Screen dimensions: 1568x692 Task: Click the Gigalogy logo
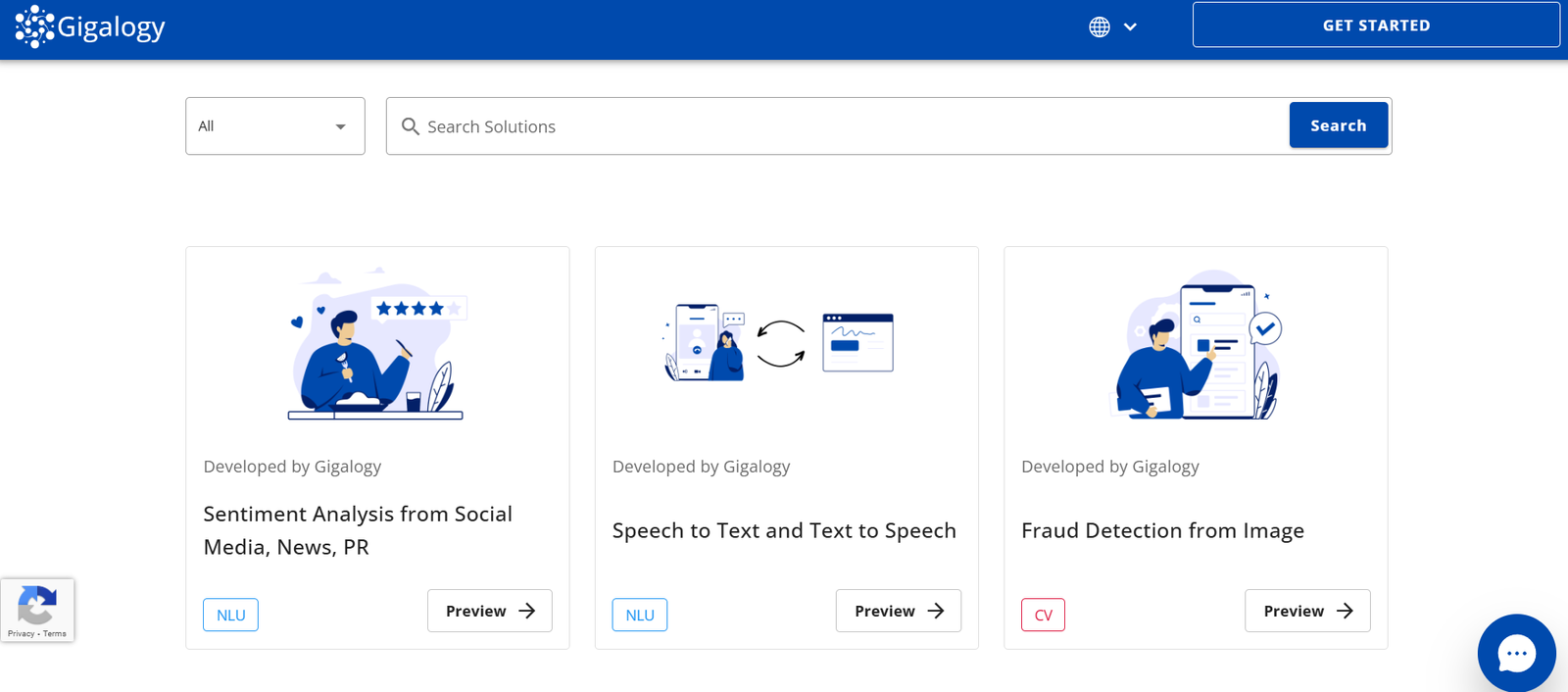pyautogui.click(x=90, y=26)
